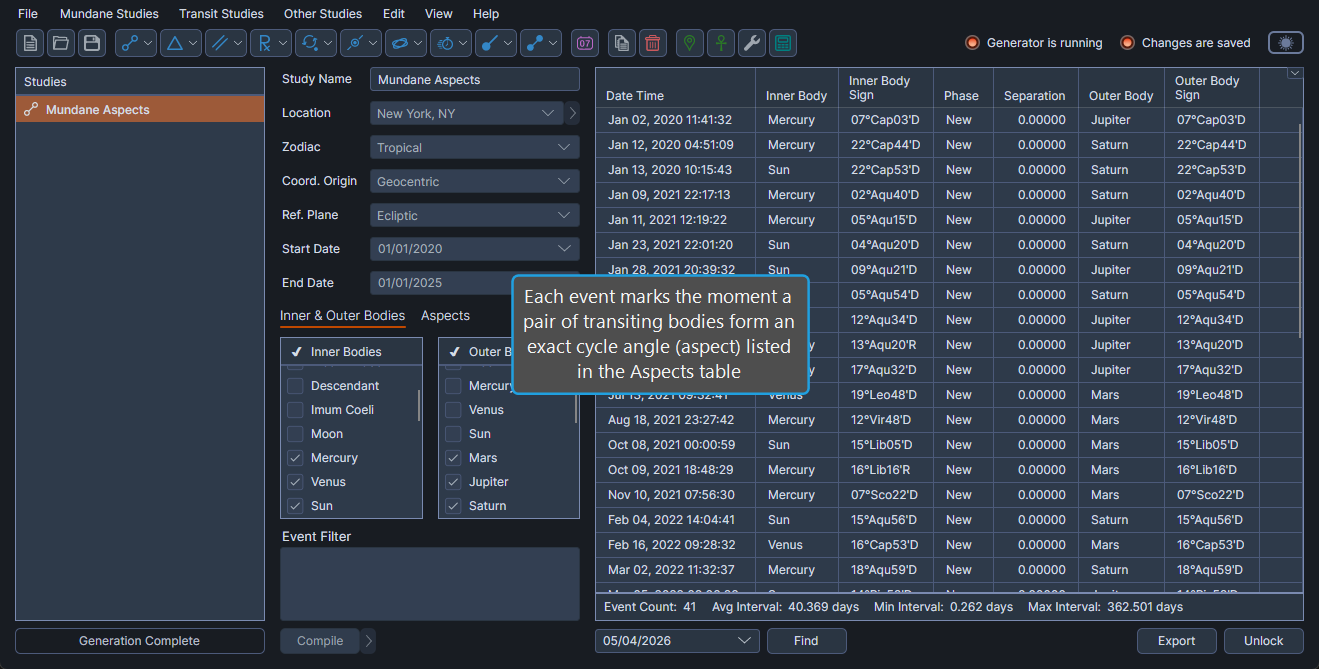Viewport: 1319px width, 669px height.
Task: Click the green location pin icon
Action: [x=690, y=43]
